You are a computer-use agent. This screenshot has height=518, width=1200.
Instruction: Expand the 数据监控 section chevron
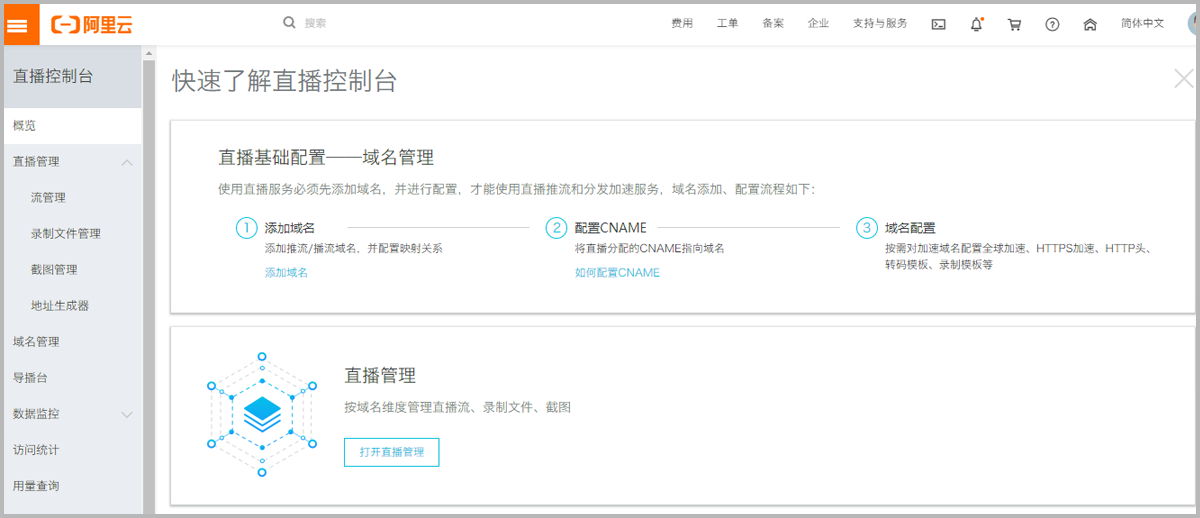[126, 414]
